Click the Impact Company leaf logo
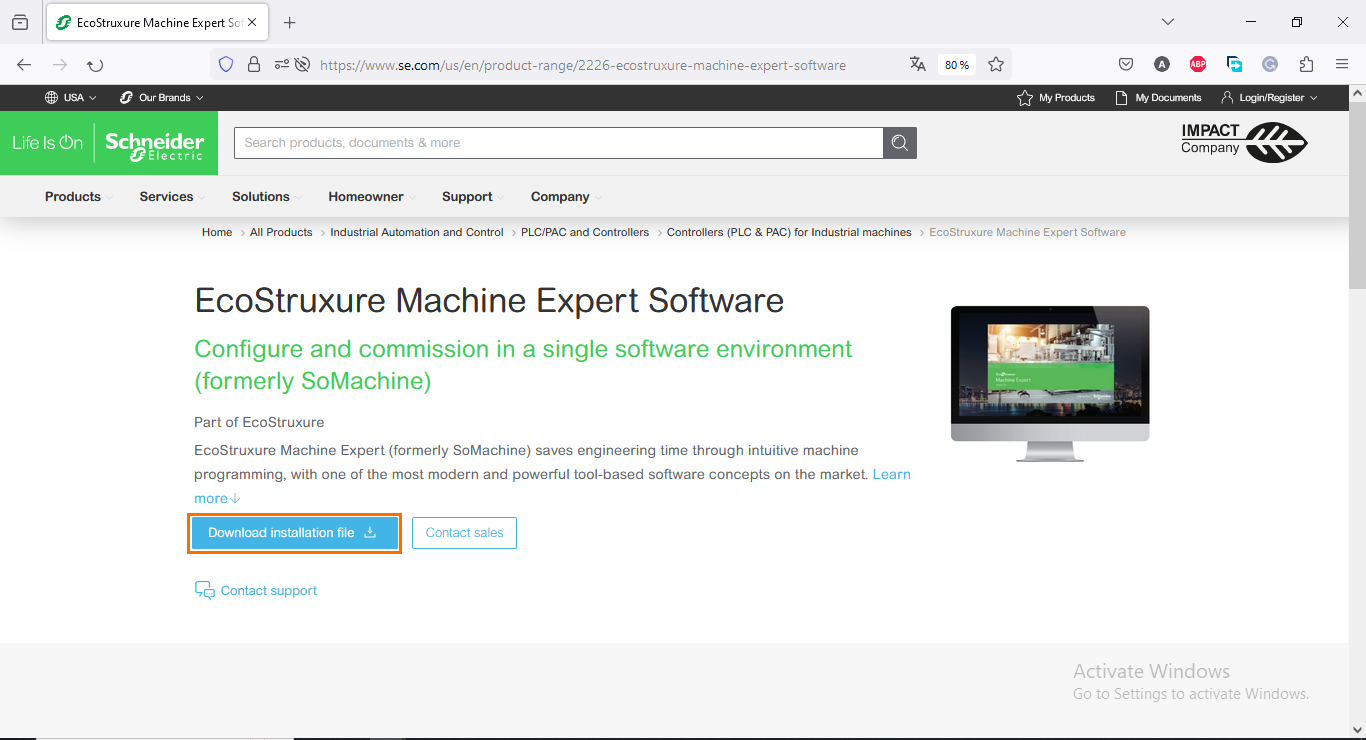 coord(1244,143)
